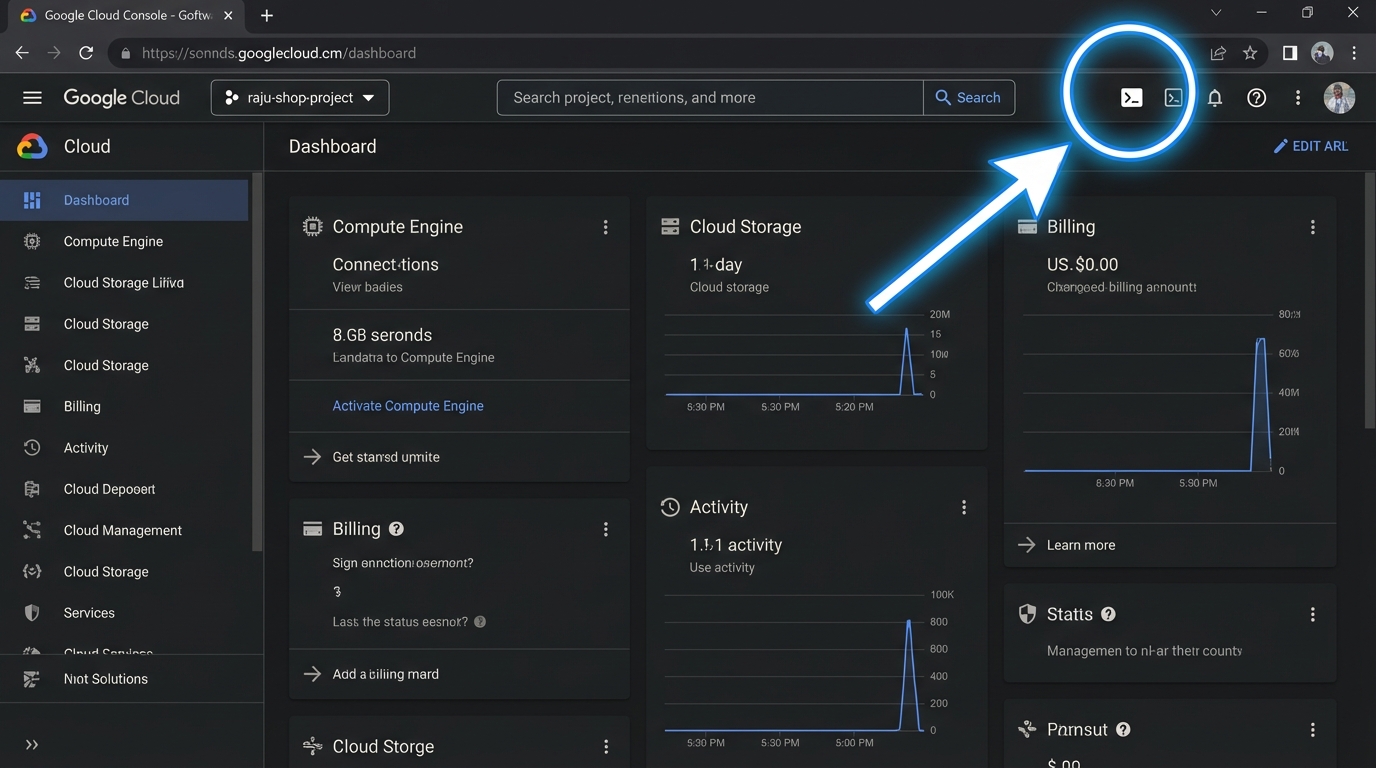Open Cloud Management in the sidebar

(x=121, y=530)
